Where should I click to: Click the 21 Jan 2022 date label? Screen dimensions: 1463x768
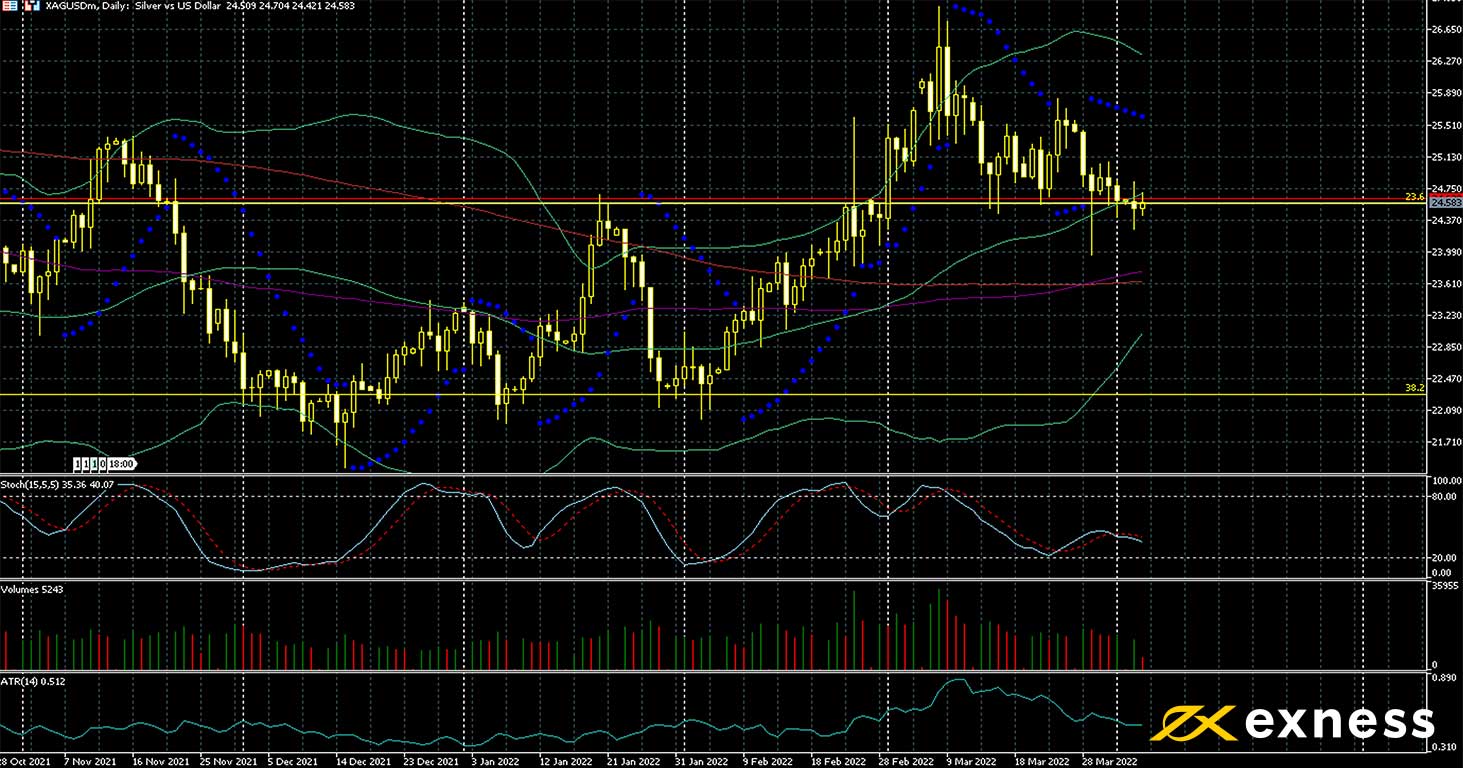[x=635, y=761]
